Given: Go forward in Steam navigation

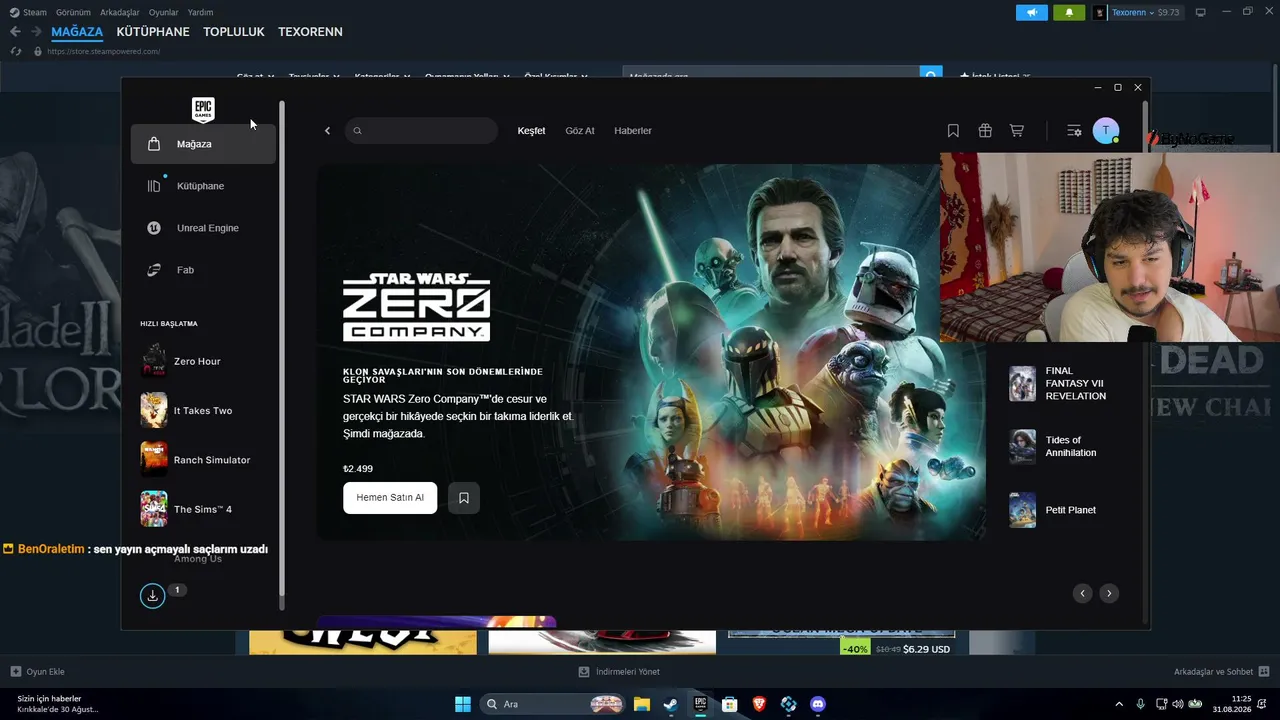Looking at the screenshot, I should [x=36, y=32].
